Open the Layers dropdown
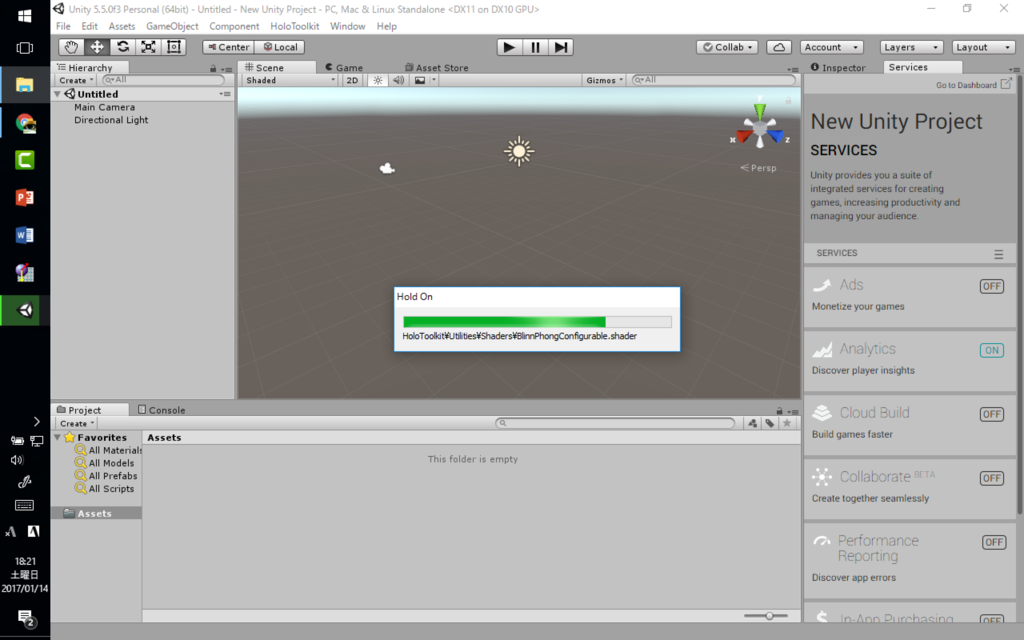This screenshot has width=1024, height=640. tap(911, 47)
